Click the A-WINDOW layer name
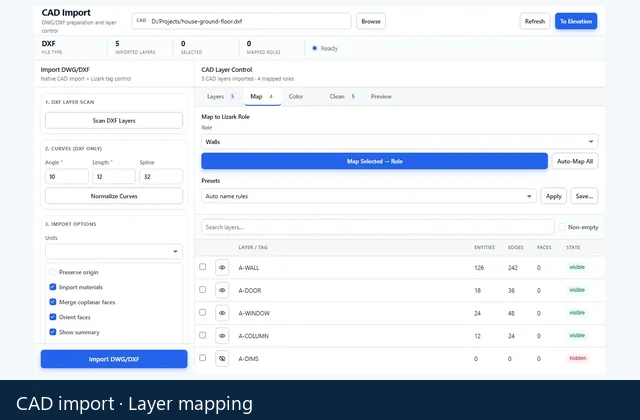Viewport: 640px width, 420px height. (x=254, y=313)
